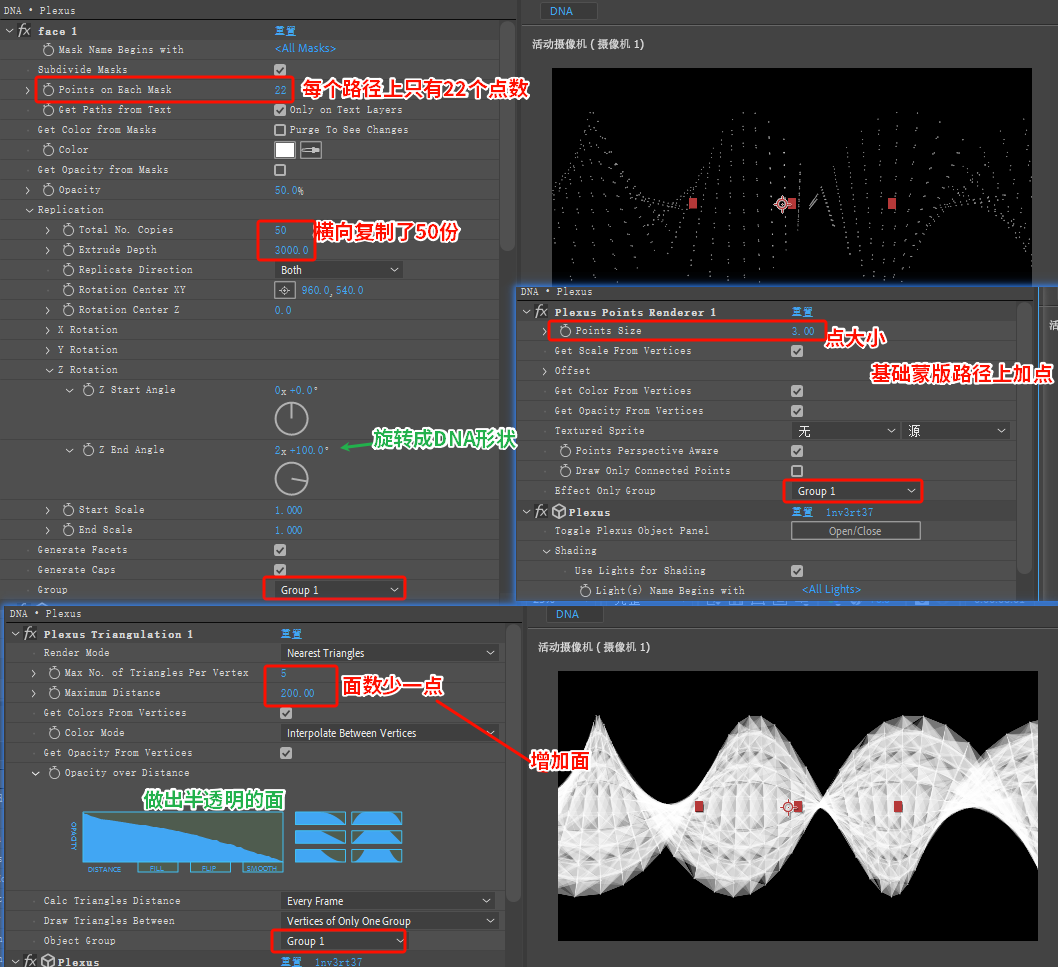Click stopwatch icon for Points on Each Mask
The width and height of the screenshot is (1058, 967).
click(49, 90)
